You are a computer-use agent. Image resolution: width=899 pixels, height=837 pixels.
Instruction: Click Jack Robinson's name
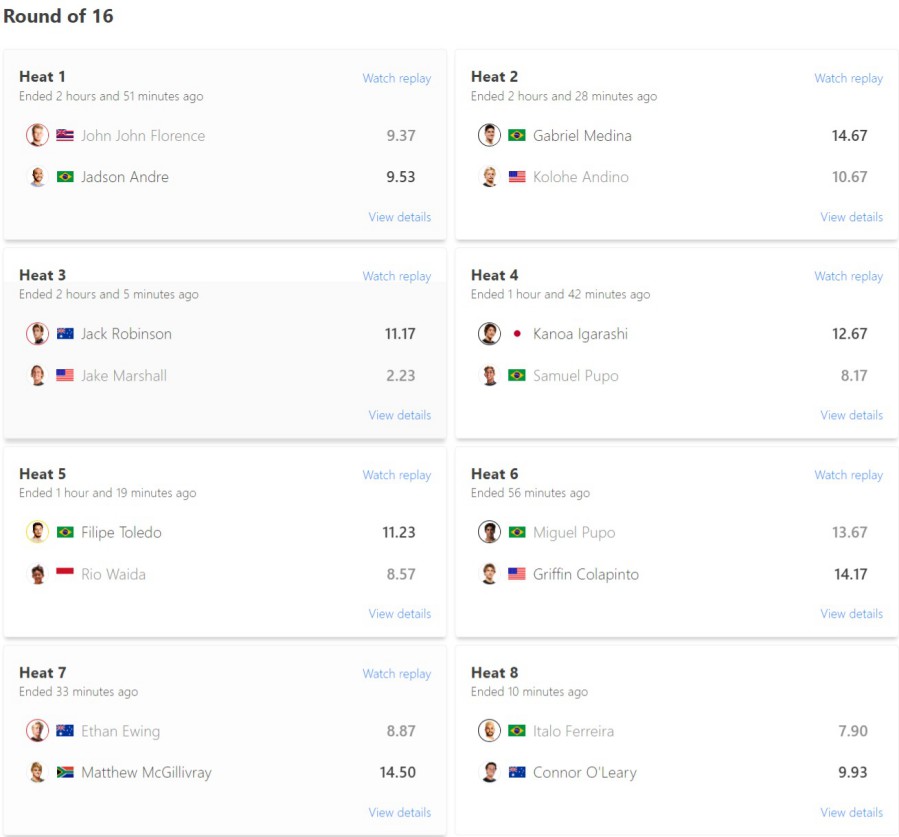[126, 334]
